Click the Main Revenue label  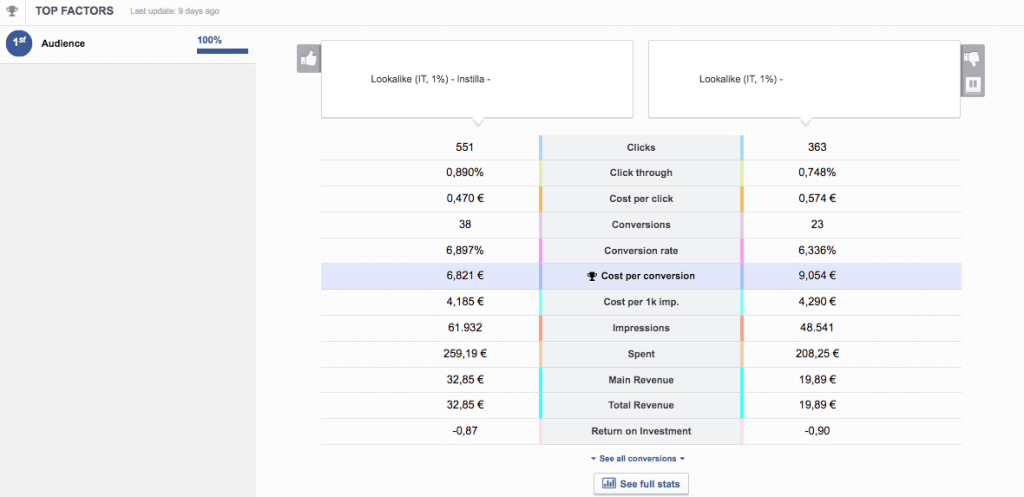(641, 379)
